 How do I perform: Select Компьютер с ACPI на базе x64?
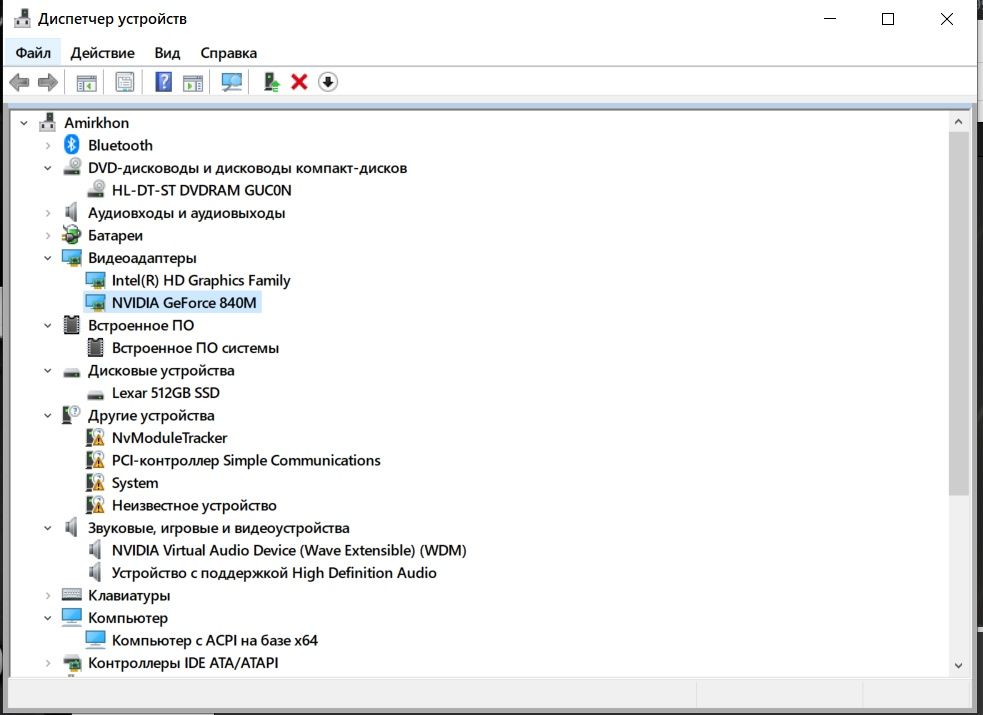(214, 640)
